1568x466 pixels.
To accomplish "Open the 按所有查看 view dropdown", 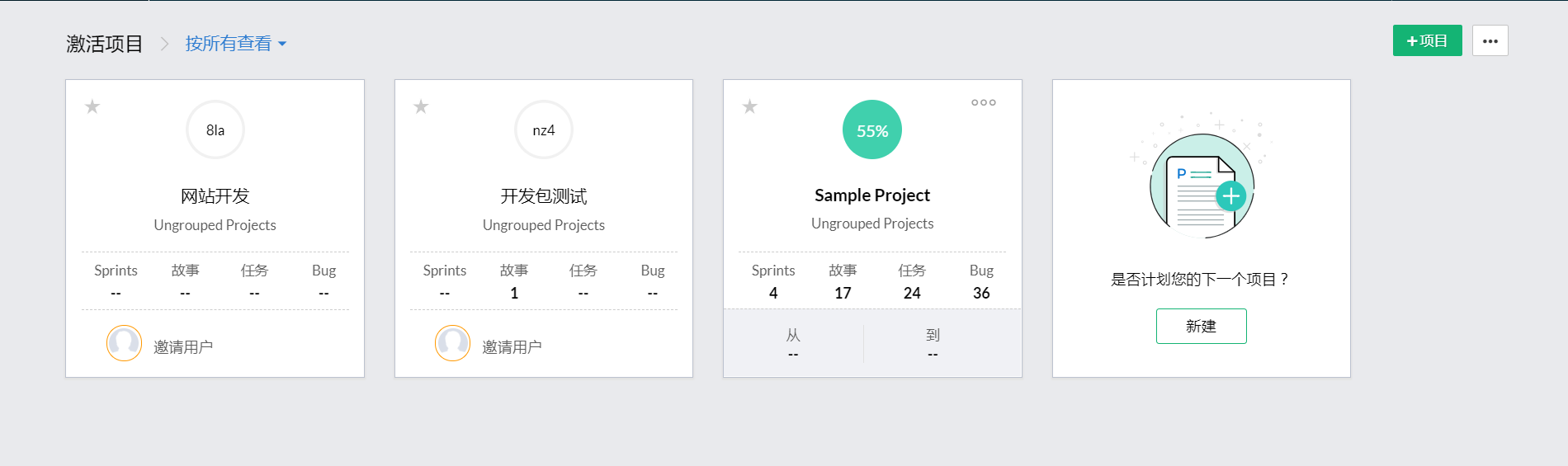I will click(235, 44).
